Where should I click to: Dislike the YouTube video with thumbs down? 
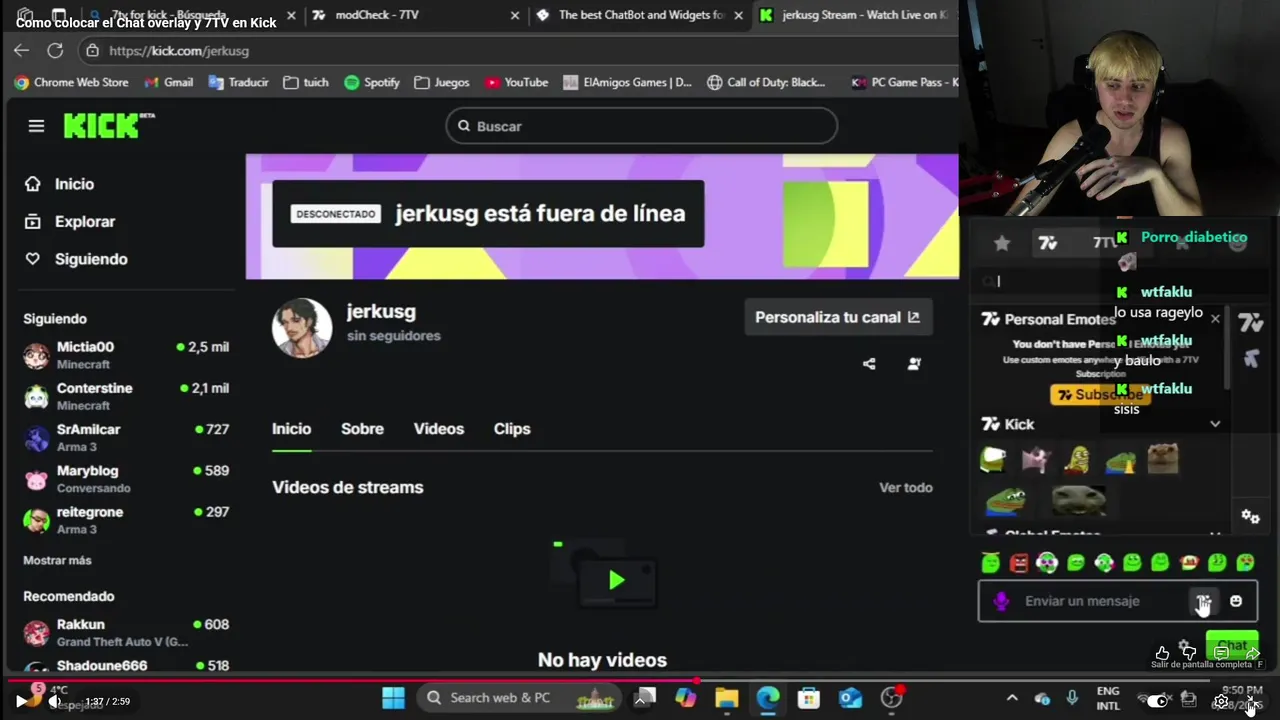click(x=1189, y=653)
